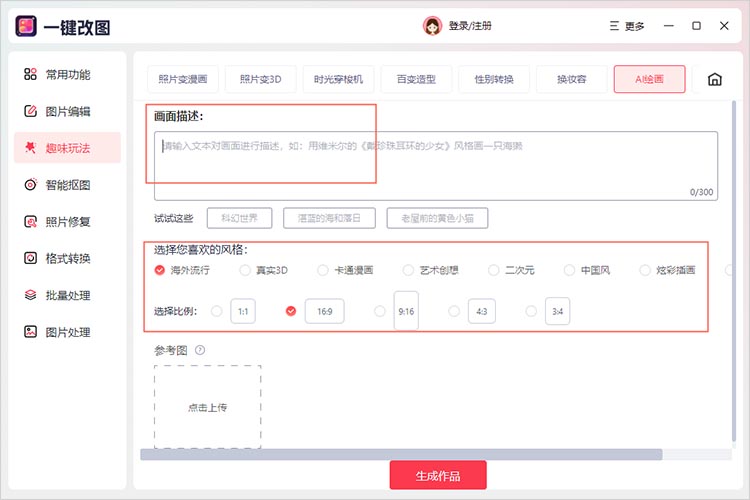This screenshot has width=750, height=500.
Task: Click the 生成作品 button
Action: [438, 474]
